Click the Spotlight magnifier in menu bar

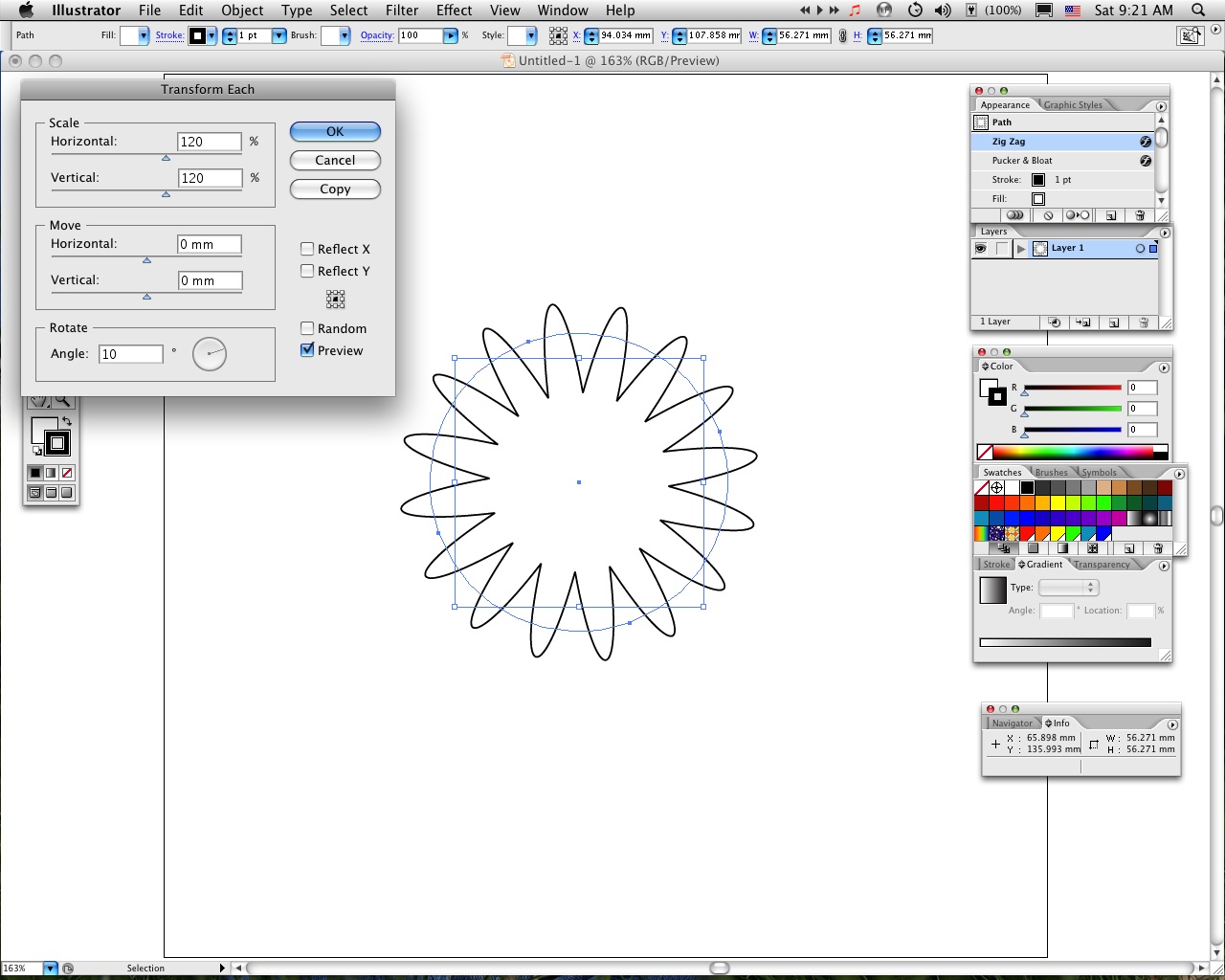coord(1198,11)
